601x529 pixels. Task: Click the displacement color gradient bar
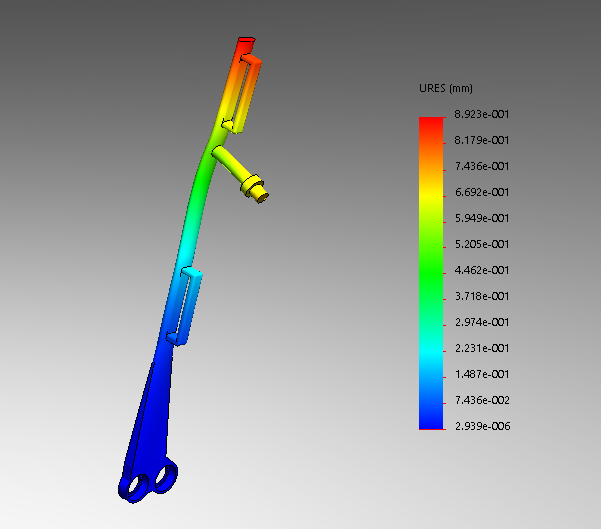[x=431, y=273]
